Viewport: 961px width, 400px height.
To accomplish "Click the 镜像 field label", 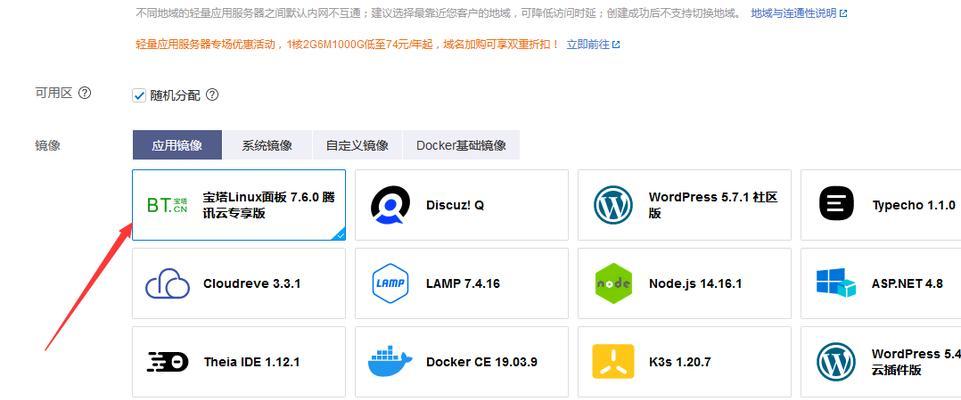I will (48, 146).
